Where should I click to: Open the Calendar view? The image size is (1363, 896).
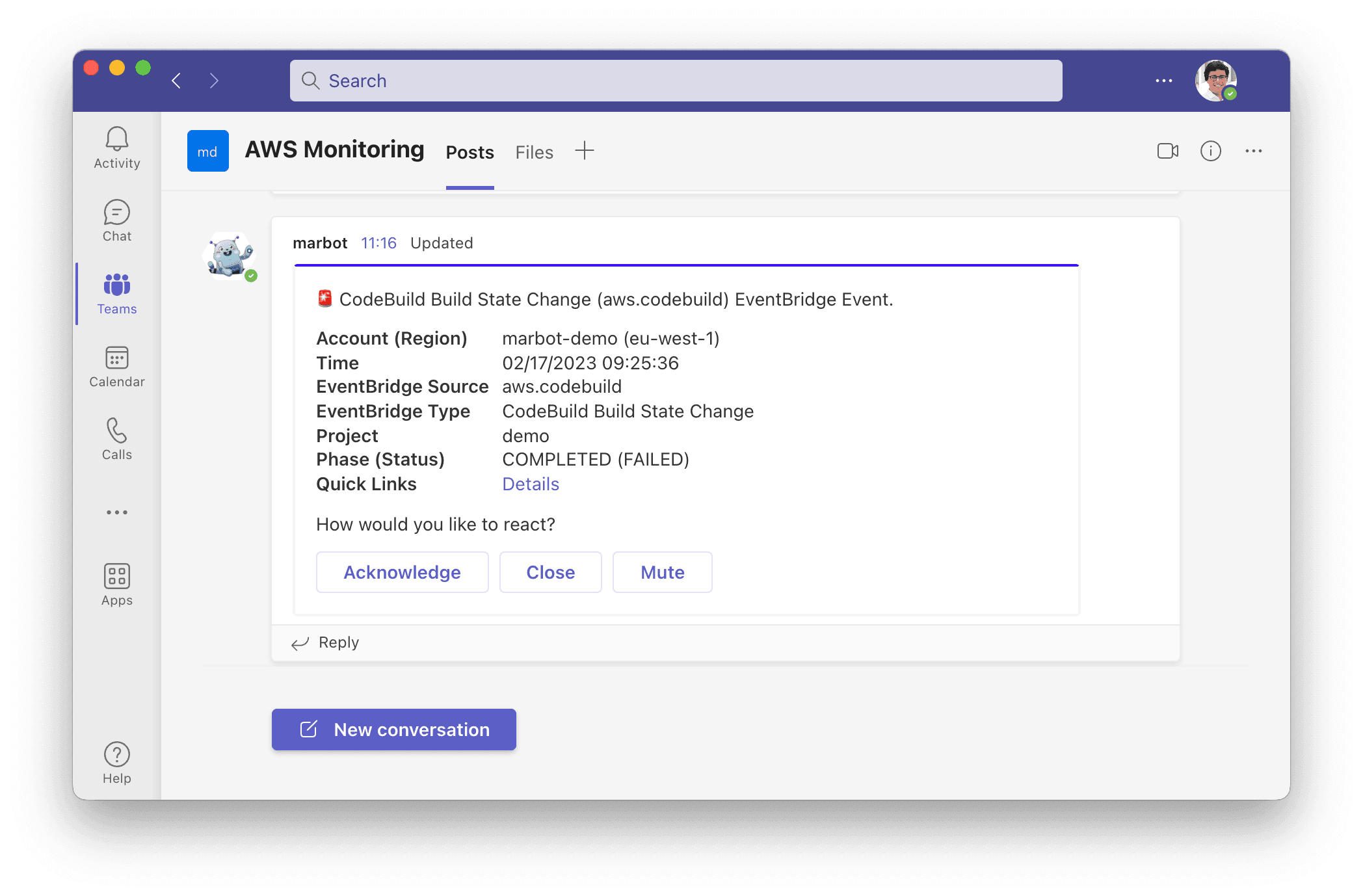(117, 367)
